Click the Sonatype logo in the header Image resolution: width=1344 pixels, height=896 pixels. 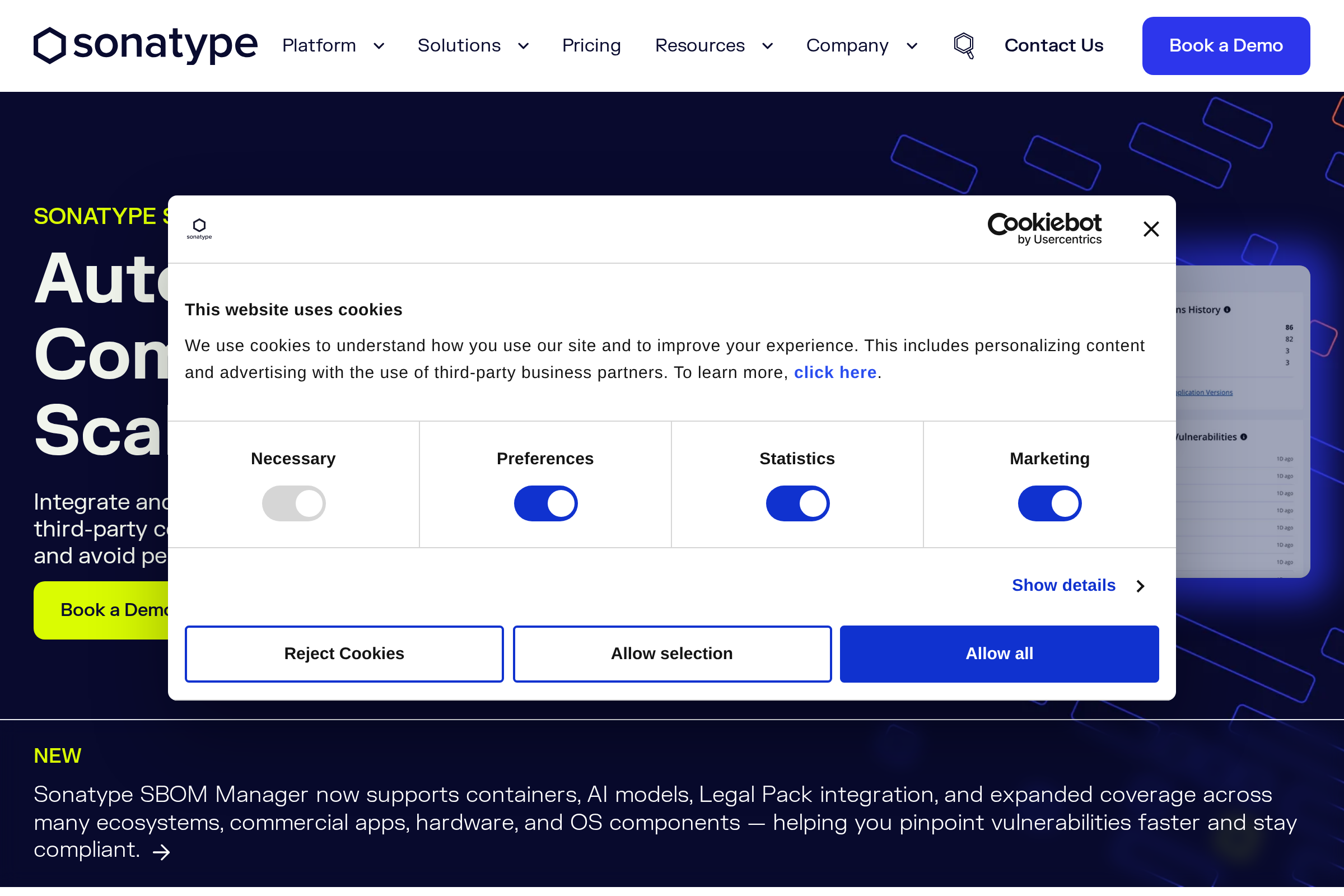[146, 45]
